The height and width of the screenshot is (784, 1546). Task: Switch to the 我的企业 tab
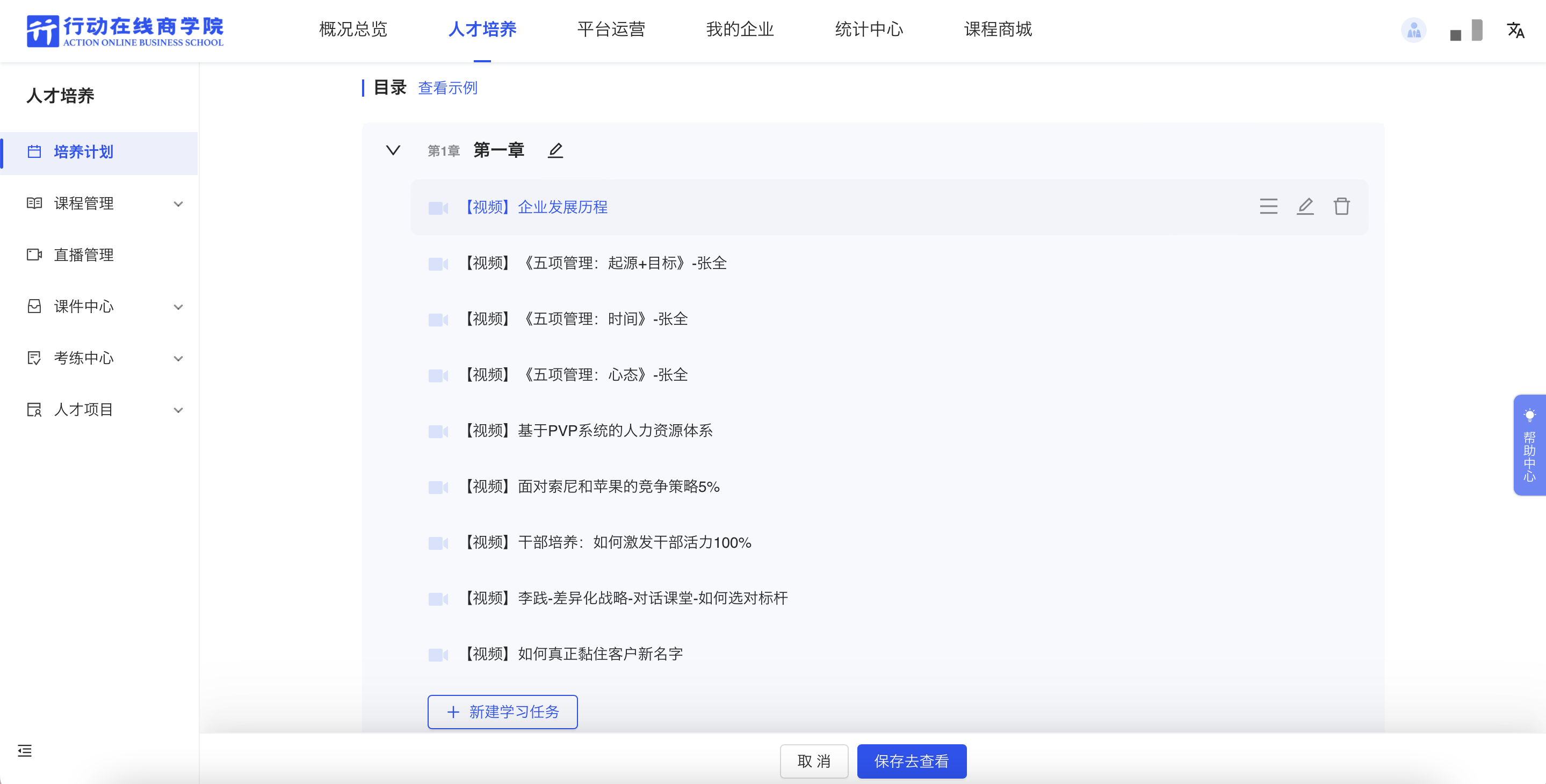[740, 29]
